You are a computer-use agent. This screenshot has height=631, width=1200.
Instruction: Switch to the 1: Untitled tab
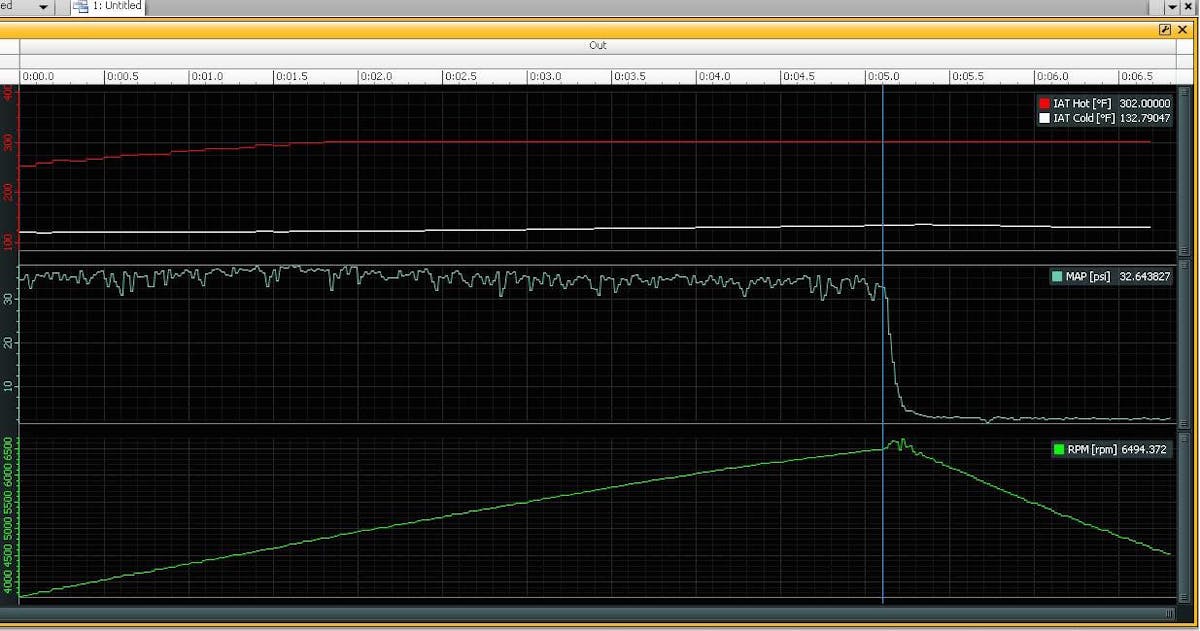coord(117,7)
